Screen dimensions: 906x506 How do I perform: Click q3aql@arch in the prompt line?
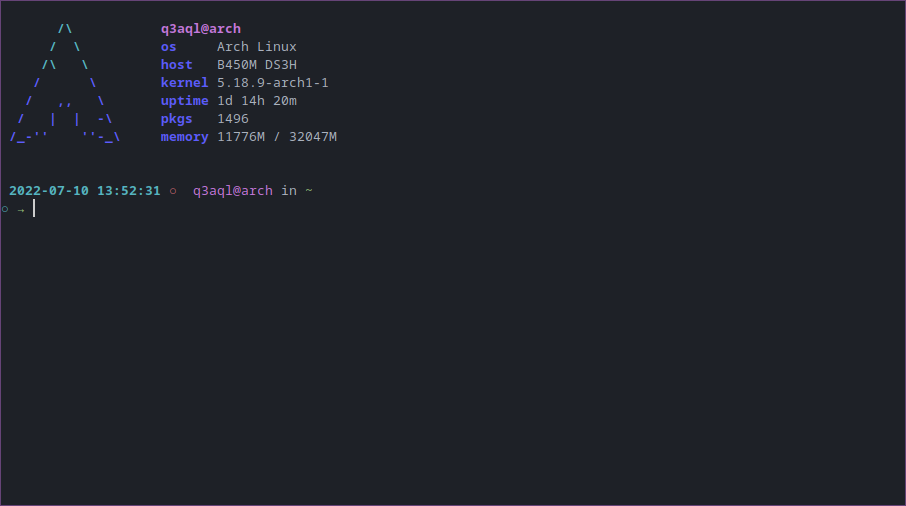233,191
